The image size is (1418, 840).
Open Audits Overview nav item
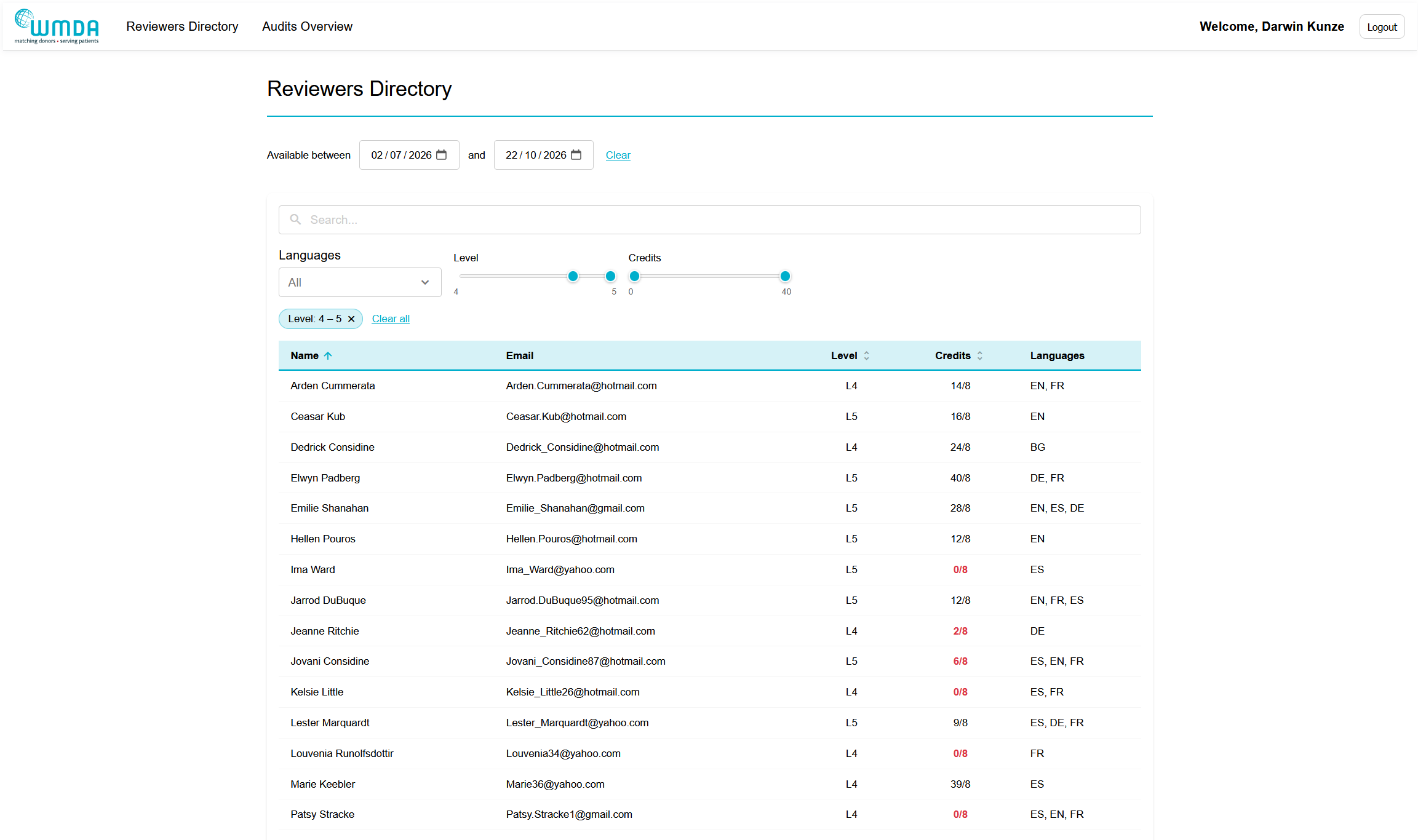pos(308,26)
